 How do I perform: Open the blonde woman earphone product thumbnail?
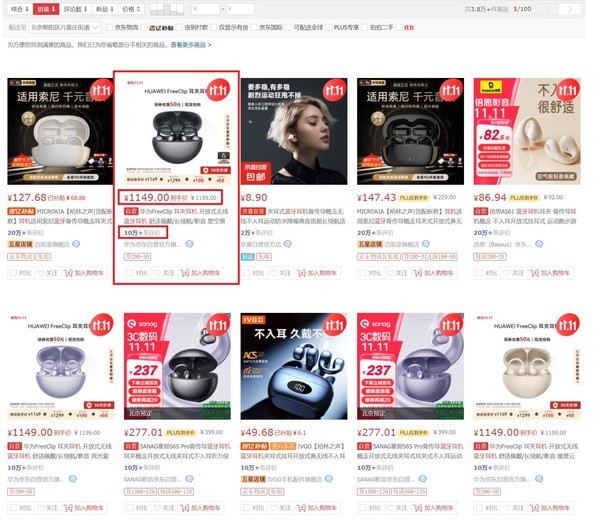294,131
